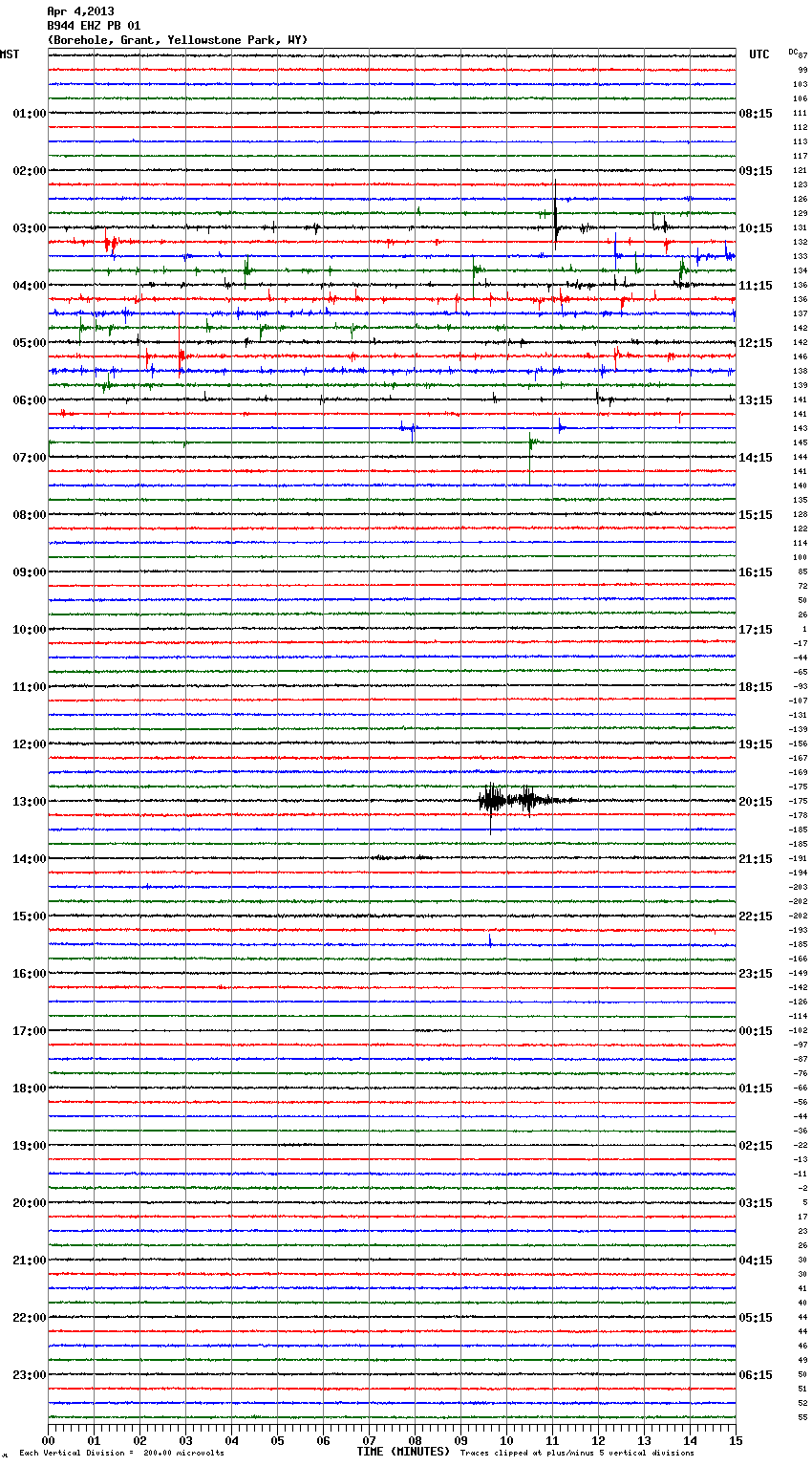The height and width of the screenshot is (1466, 812).
Task: Click the 10:15 UTC time label
Action: pos(755,228)
